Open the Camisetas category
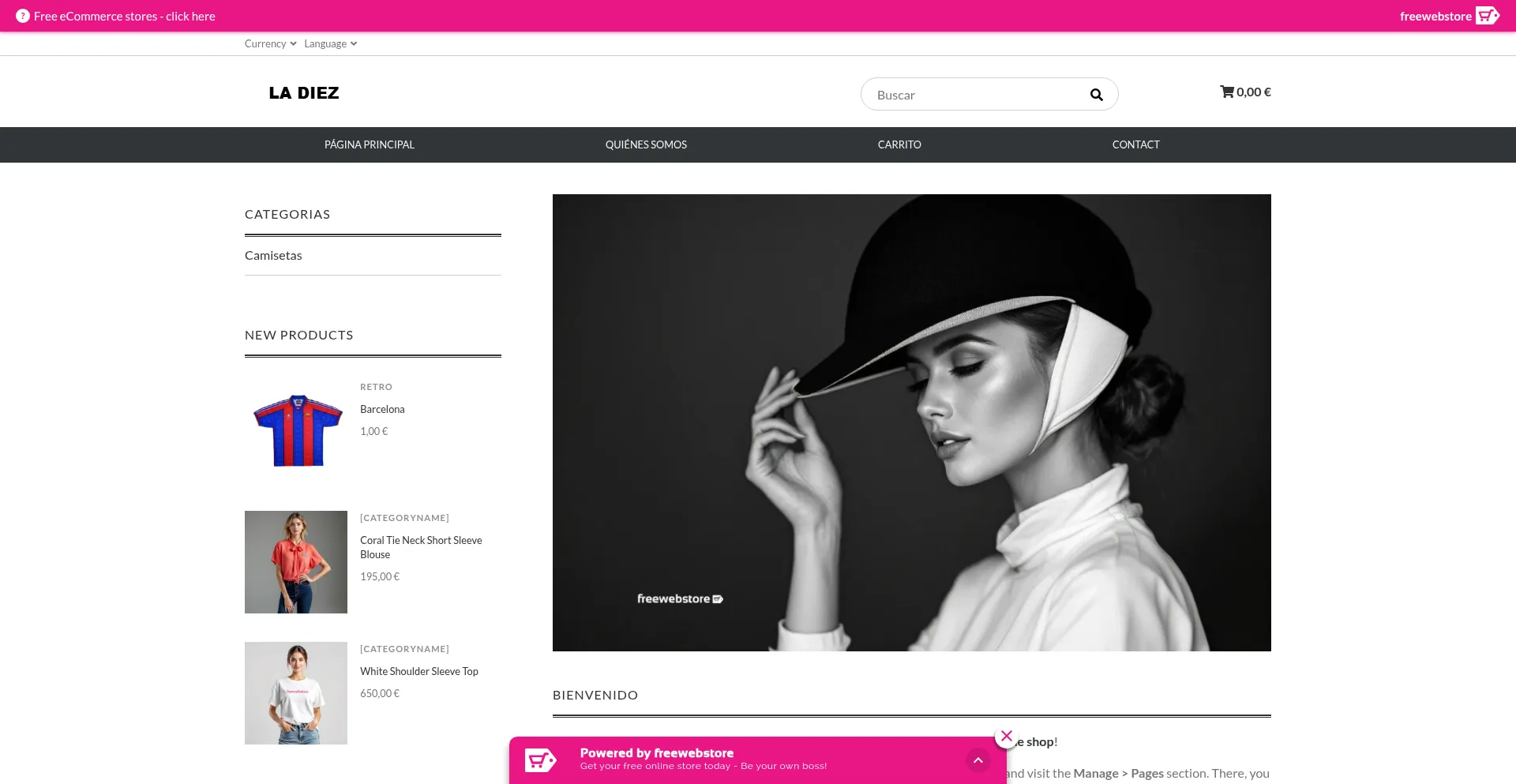This screenshot has width=1516, height=784. coord(273,255)
